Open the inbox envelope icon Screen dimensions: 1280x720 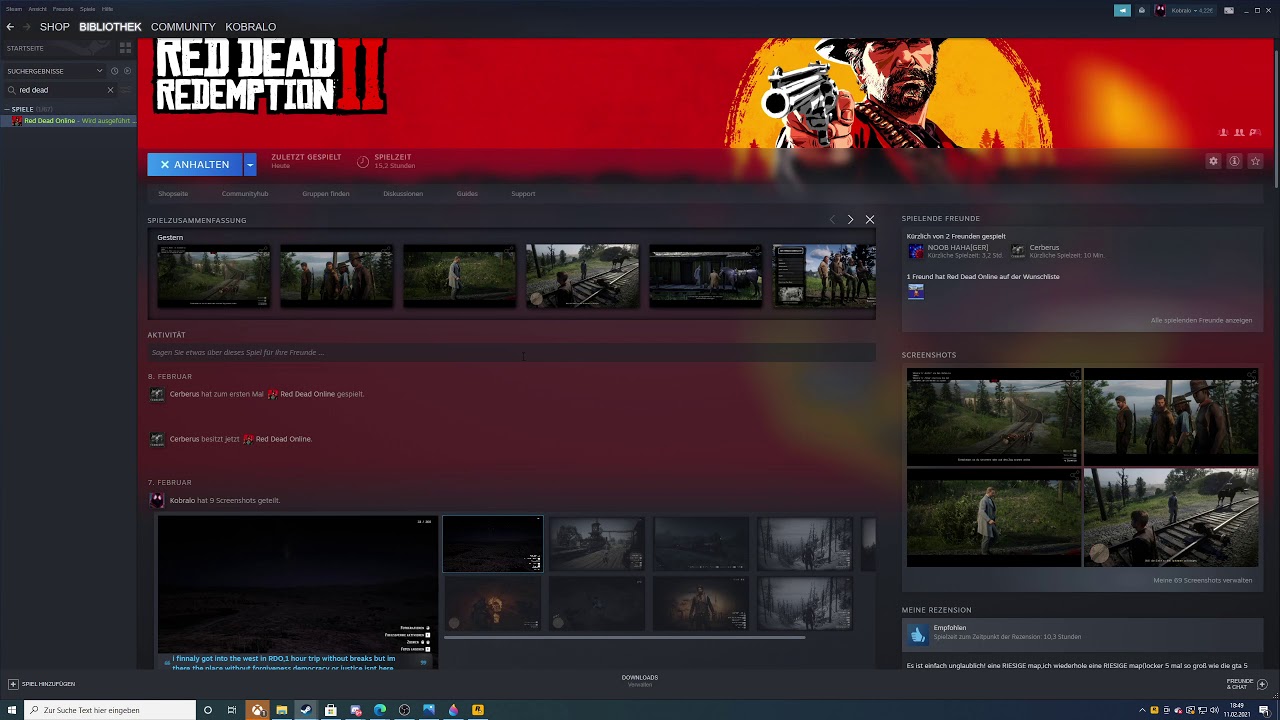tap(1142, 10)
